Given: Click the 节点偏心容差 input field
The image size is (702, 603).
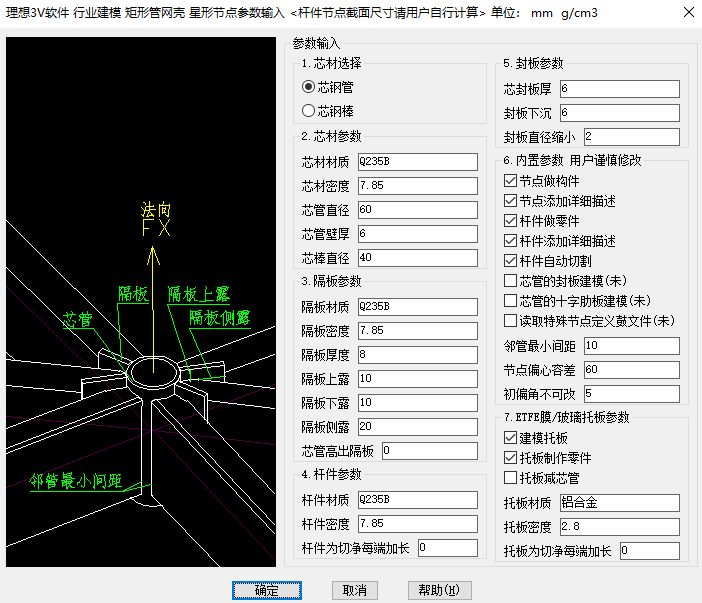Looking at the screenshot, I should click(632, 370).
